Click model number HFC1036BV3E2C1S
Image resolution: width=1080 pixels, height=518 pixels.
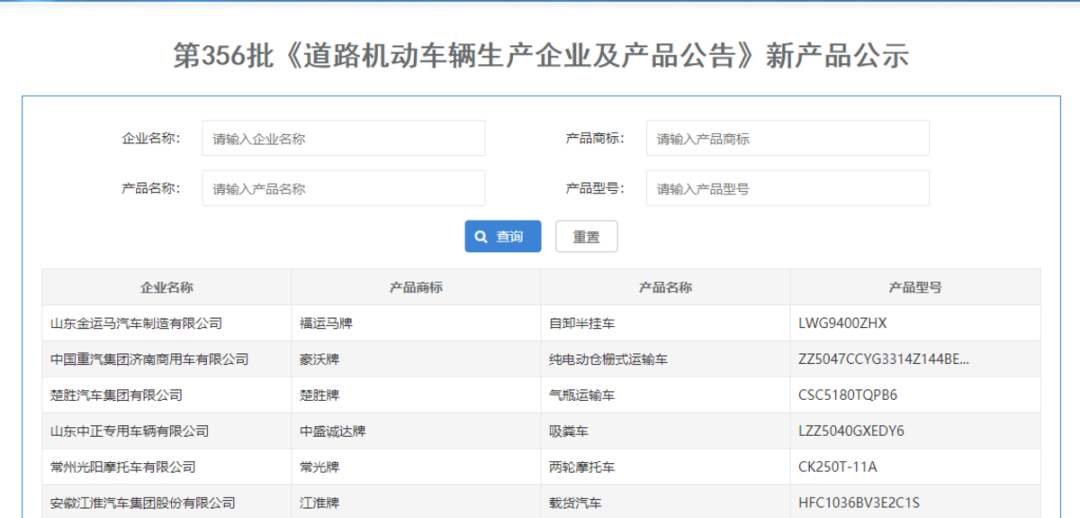tap(859, 503)
